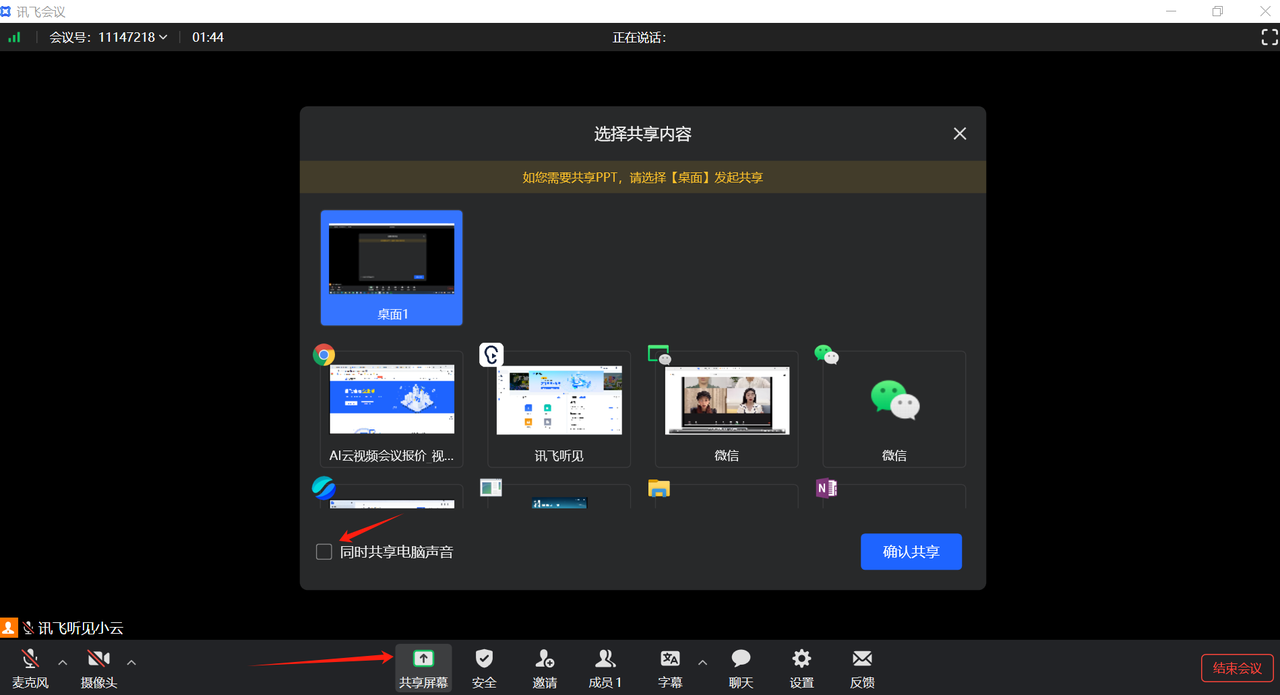Screen dimensions: 1280x695
Task: Click the 讯飞听见小云 participant name
Action: coord(80,628)
